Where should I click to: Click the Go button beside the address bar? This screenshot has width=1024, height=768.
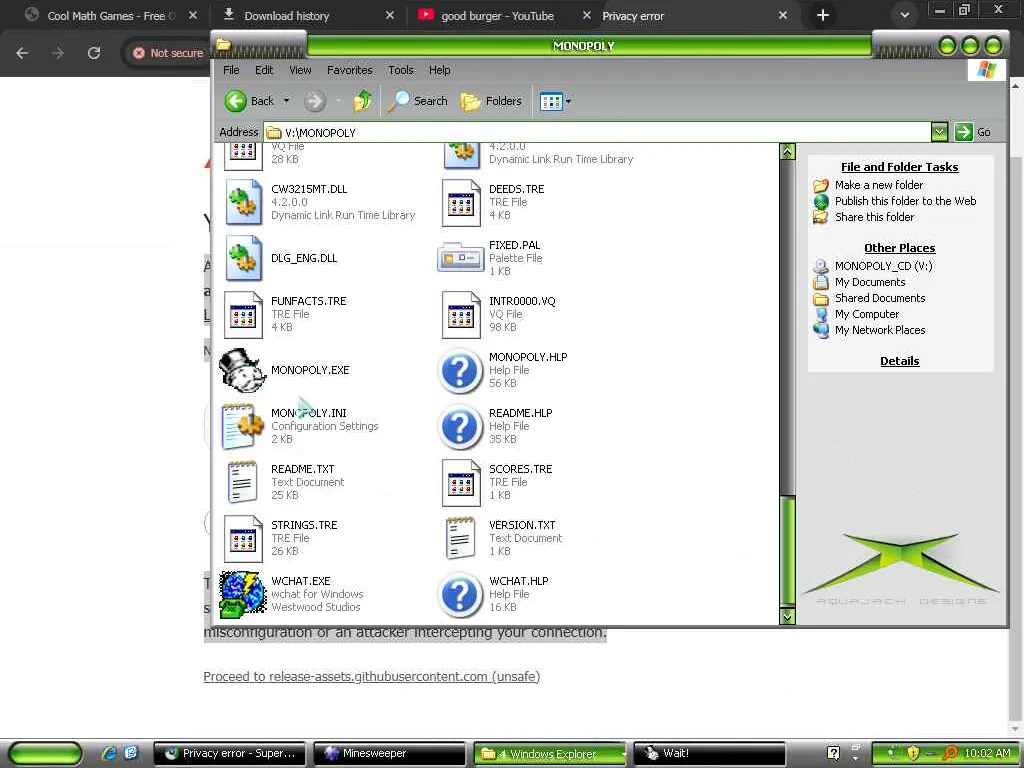pos(972,132)
